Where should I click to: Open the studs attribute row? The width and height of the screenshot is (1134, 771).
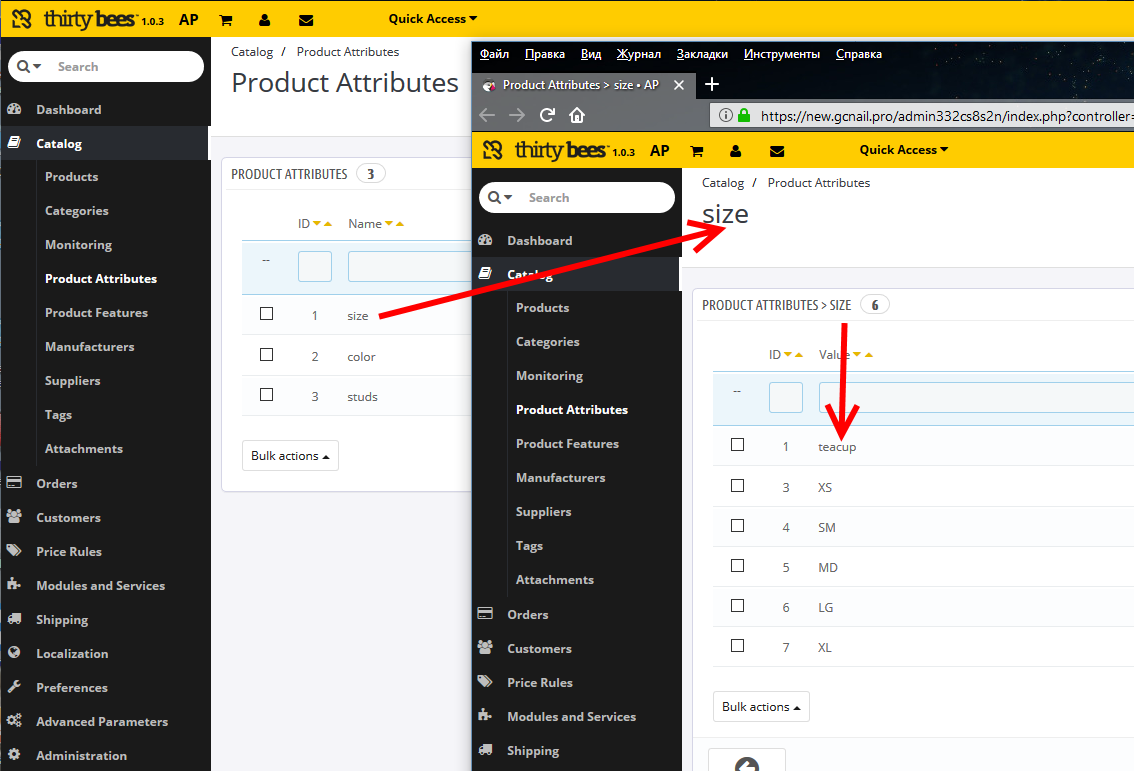click(362, 397)
